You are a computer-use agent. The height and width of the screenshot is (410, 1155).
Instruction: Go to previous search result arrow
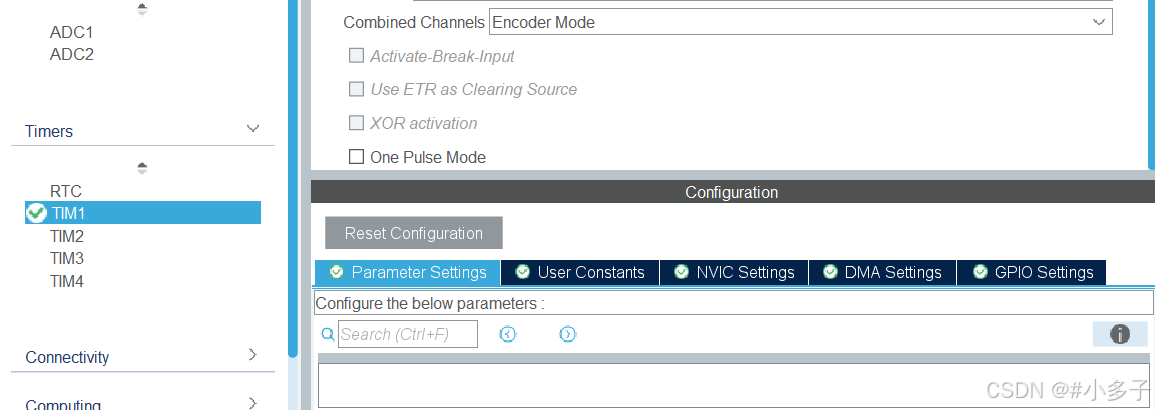click(x=508, y=334)
